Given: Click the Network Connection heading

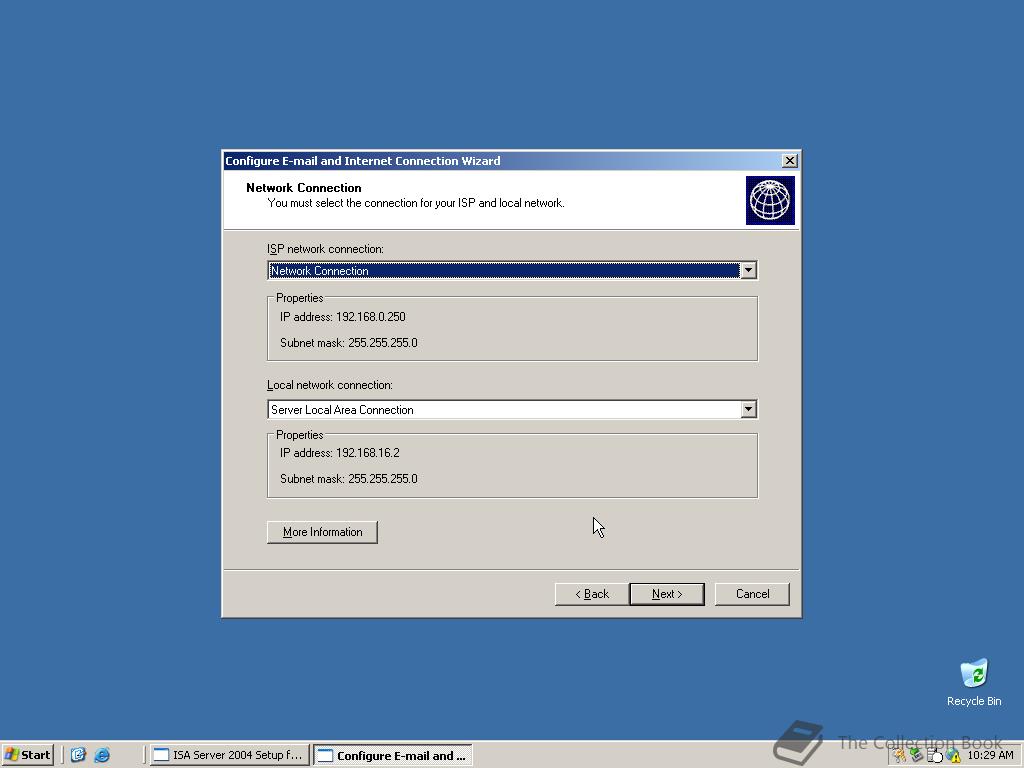Looking at the screenshot, I should pyautogui.click(x=304, y=187).
